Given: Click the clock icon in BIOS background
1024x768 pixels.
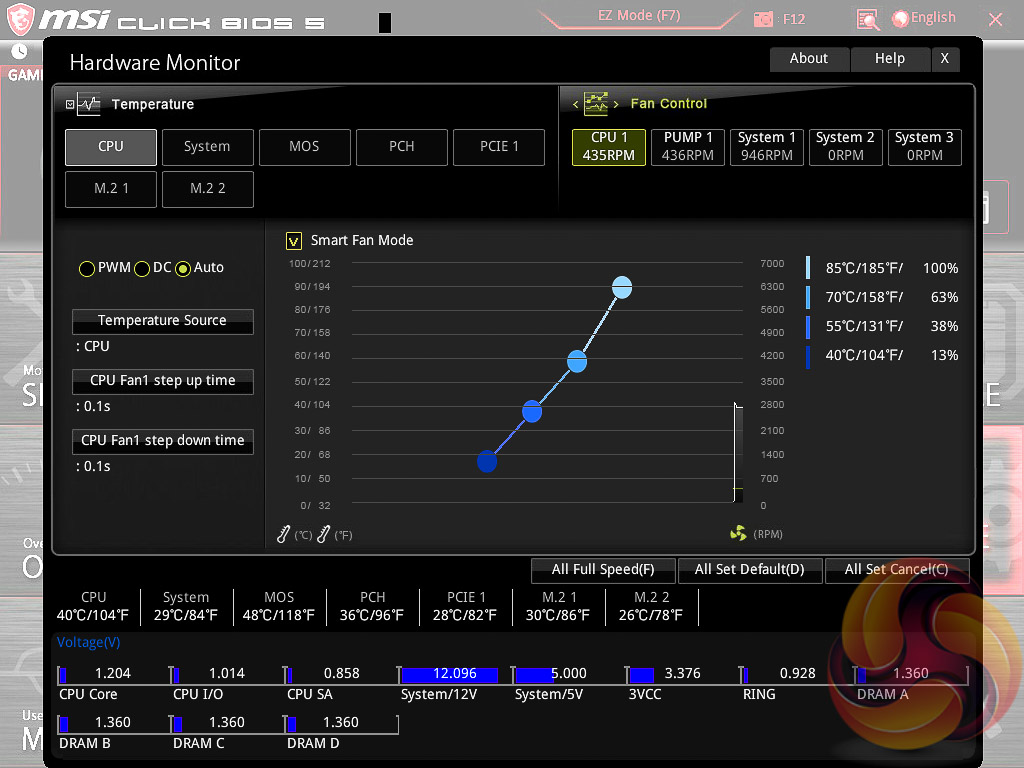Looking at the screenshot, I should [19, 51].
